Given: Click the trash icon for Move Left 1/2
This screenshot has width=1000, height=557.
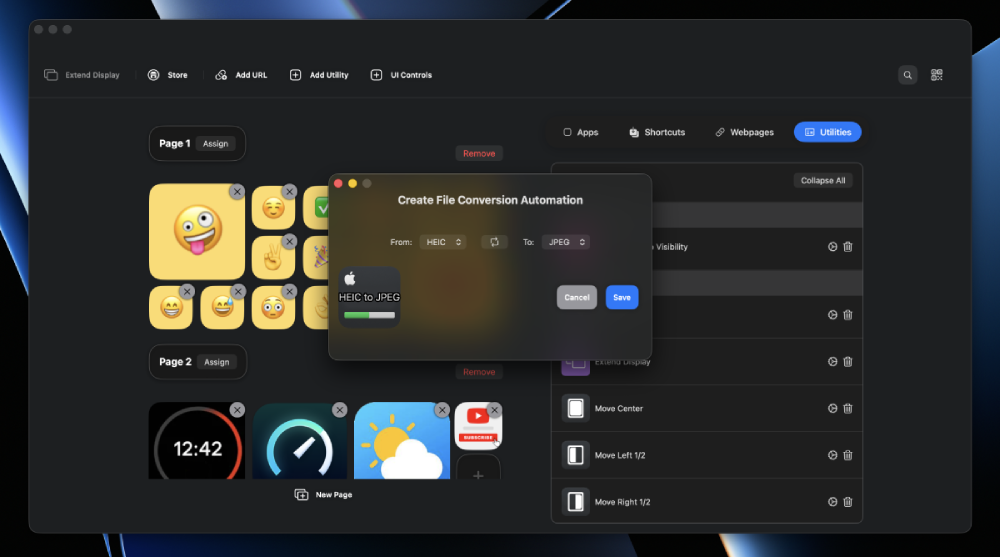Looking at the screenshot, I should [848, 455].
